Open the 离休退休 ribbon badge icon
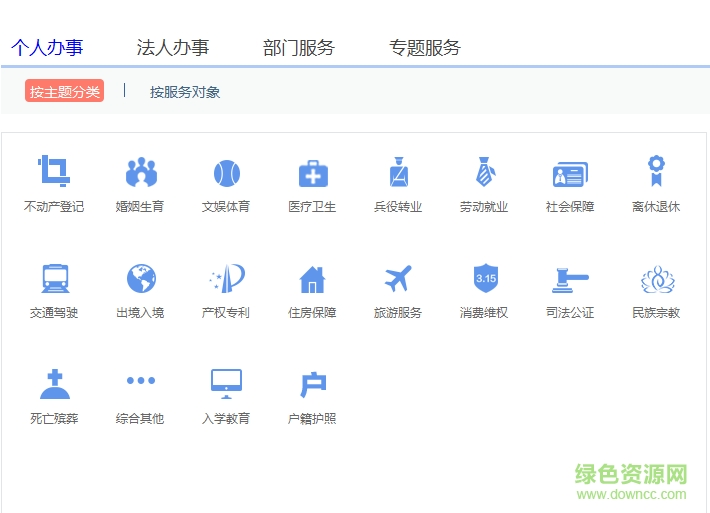The height and width of the screenshot is (513, 710). coord(656,172)
